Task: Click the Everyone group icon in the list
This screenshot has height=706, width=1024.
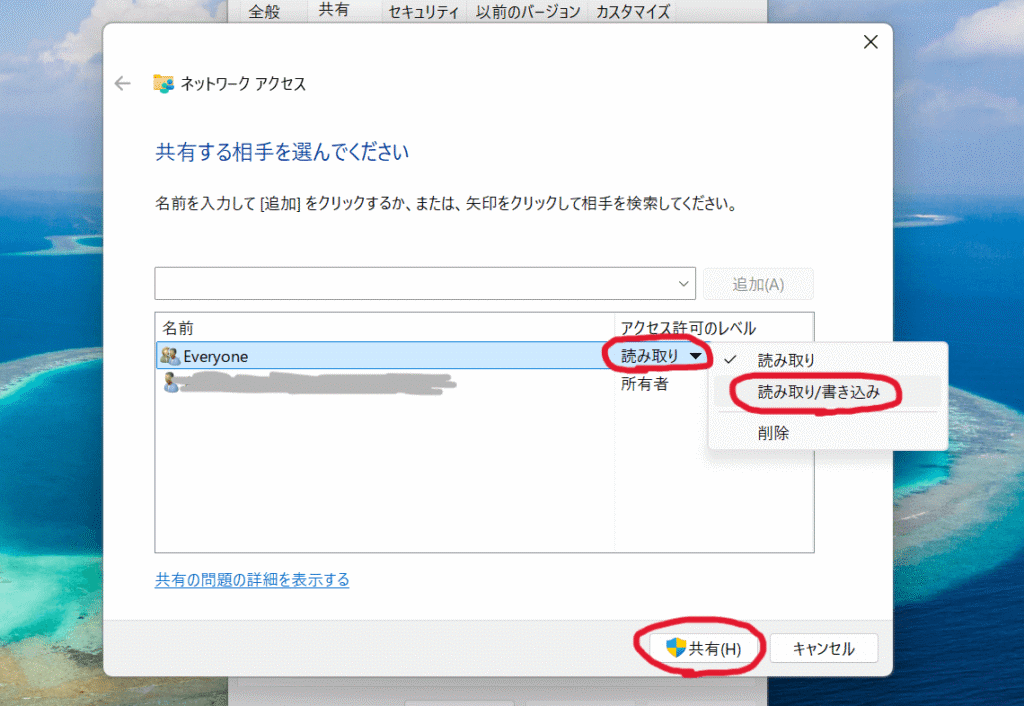Action: tap(170, 356)
